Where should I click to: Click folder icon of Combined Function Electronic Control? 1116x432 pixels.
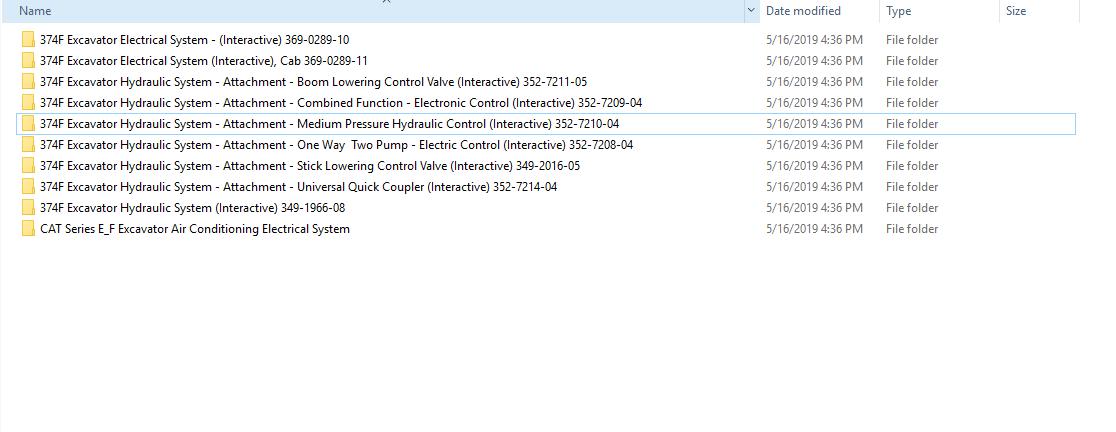pyautogui.click(x=28, y=102)
